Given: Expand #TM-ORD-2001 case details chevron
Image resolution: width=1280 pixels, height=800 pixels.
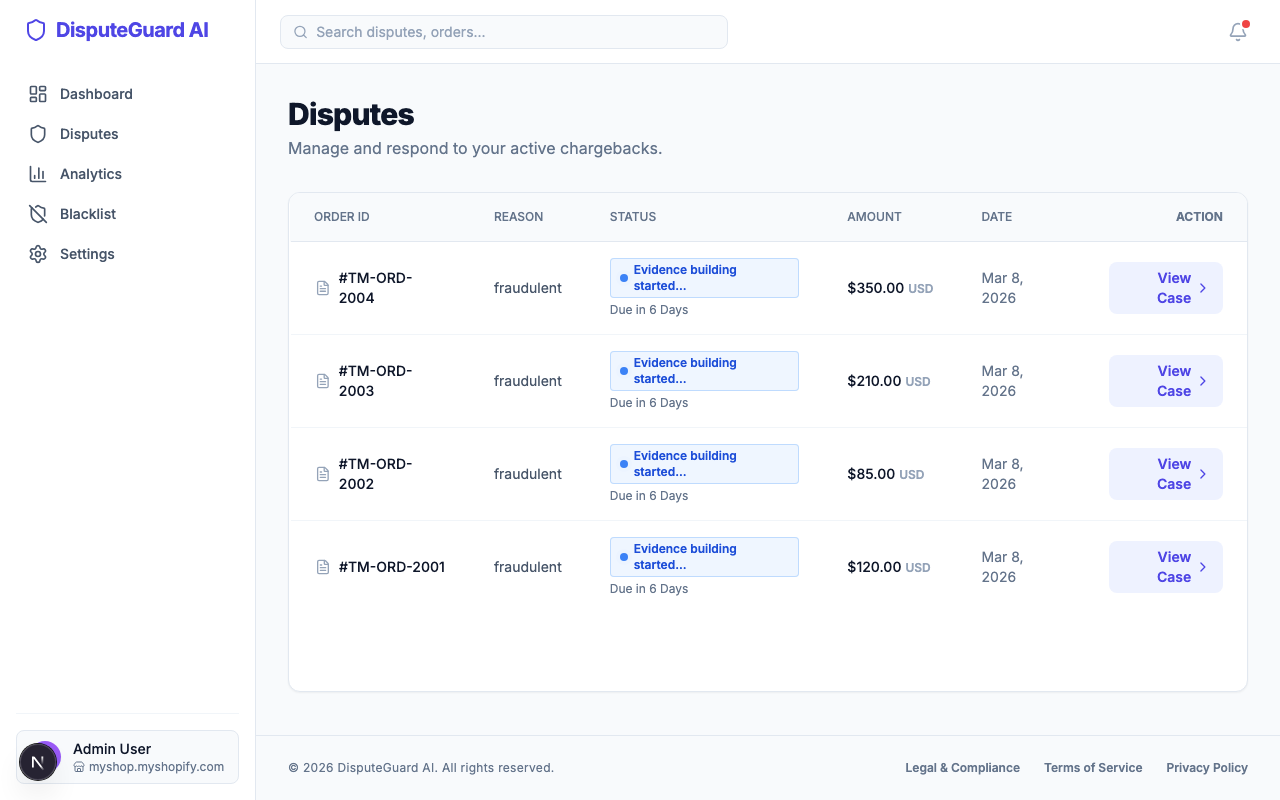Looking at the screenshot, I should coord(1201,567).
